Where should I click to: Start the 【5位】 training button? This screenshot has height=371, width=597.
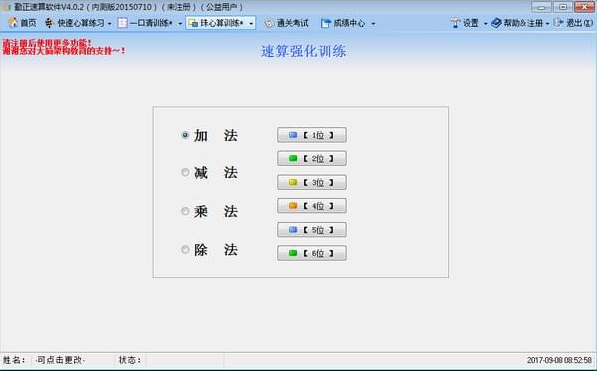(x=312, y=230)
